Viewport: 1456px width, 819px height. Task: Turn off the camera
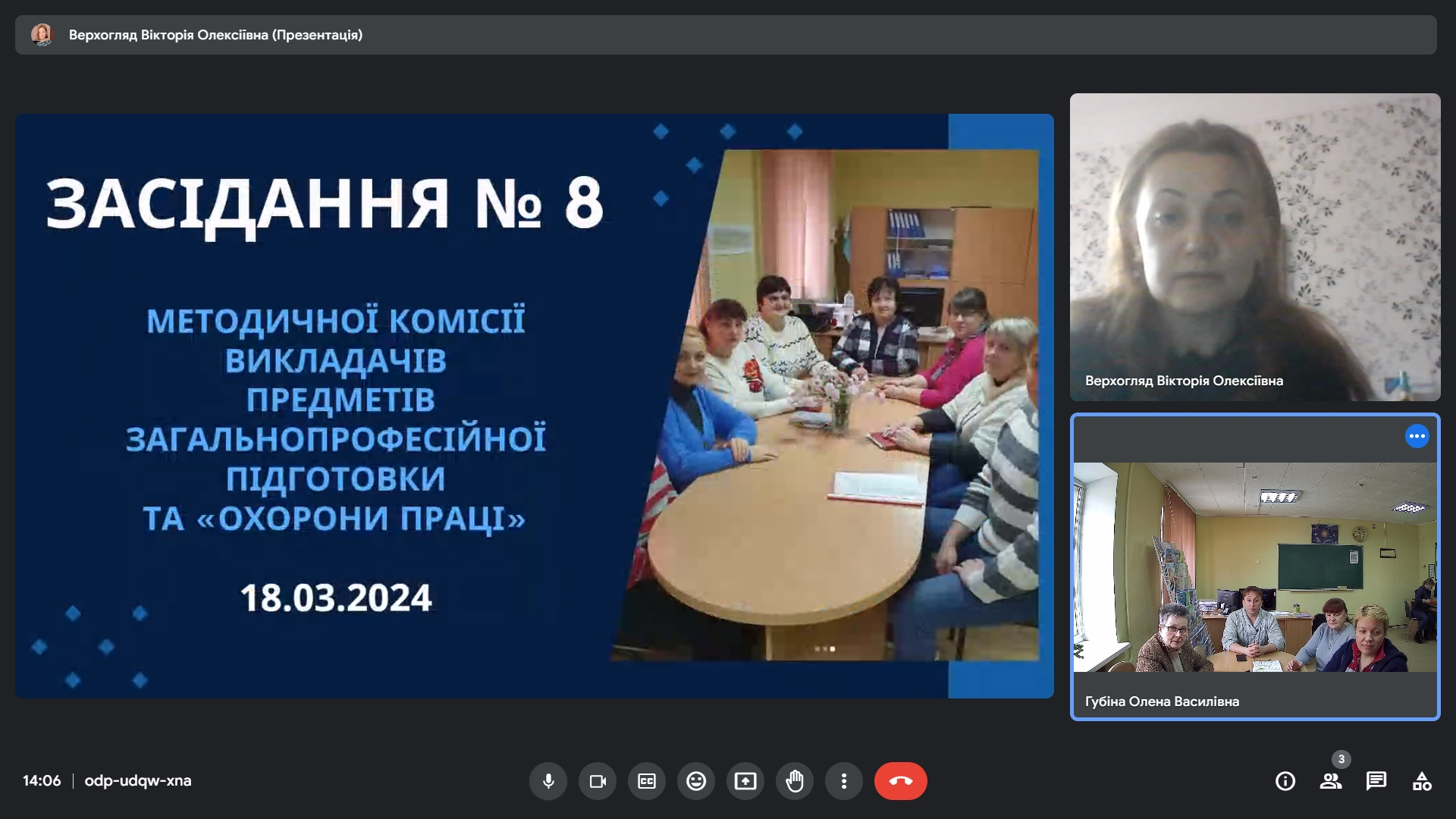click(598, 781)
